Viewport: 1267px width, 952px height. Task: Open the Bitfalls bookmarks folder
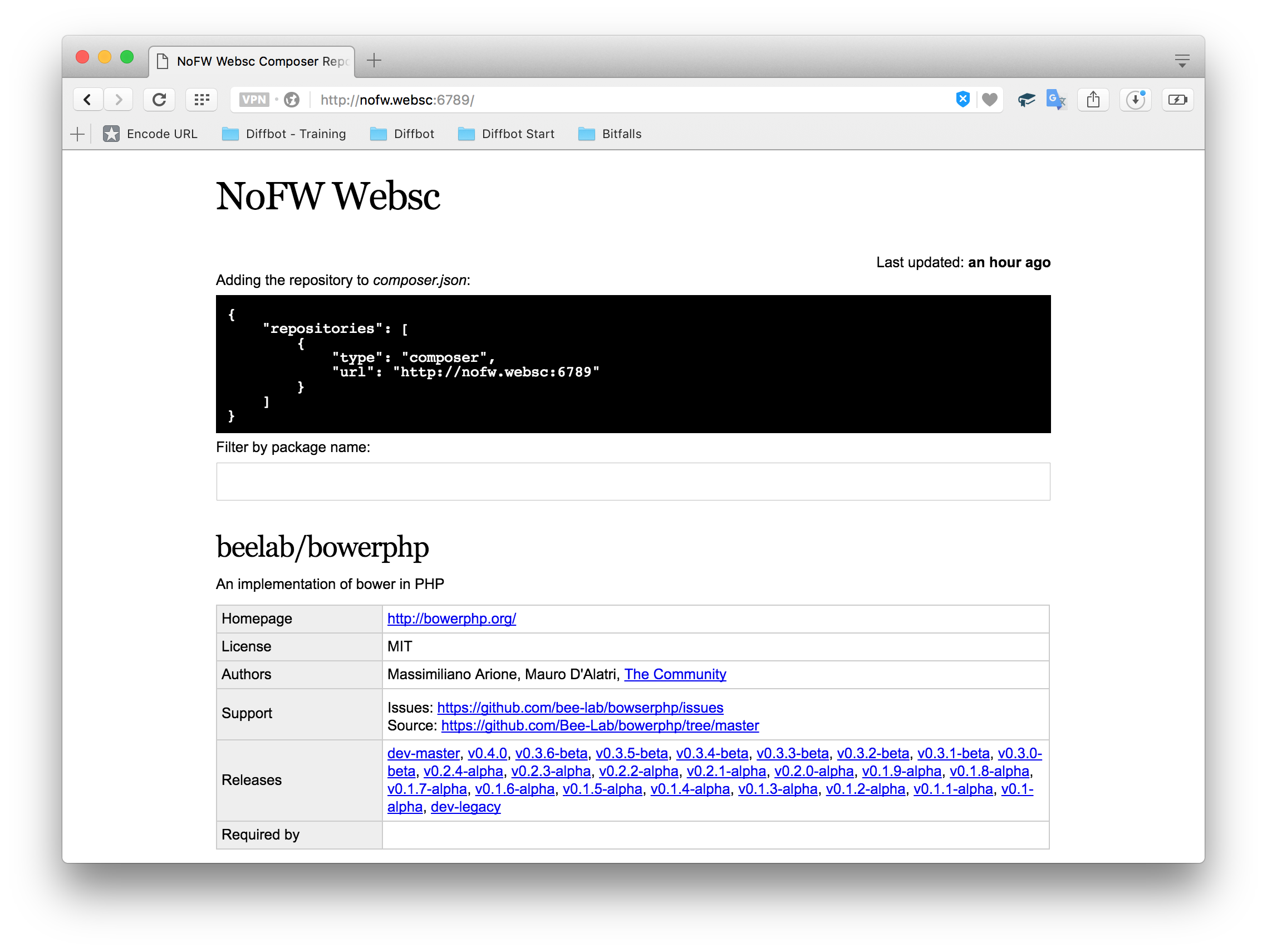610,134
